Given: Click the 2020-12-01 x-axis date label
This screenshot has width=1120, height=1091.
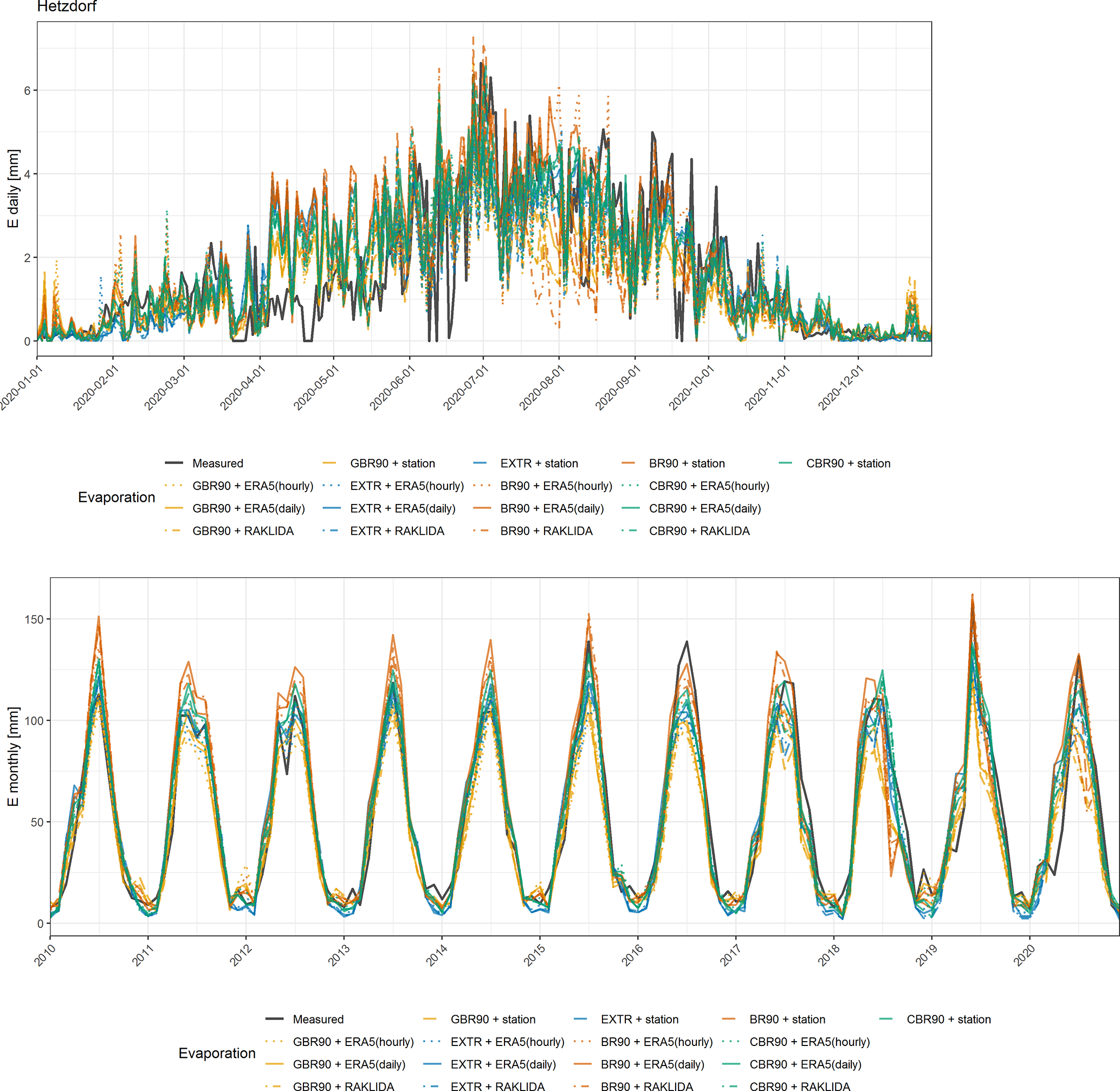Looking at the screenshot, I should (840, 388).
